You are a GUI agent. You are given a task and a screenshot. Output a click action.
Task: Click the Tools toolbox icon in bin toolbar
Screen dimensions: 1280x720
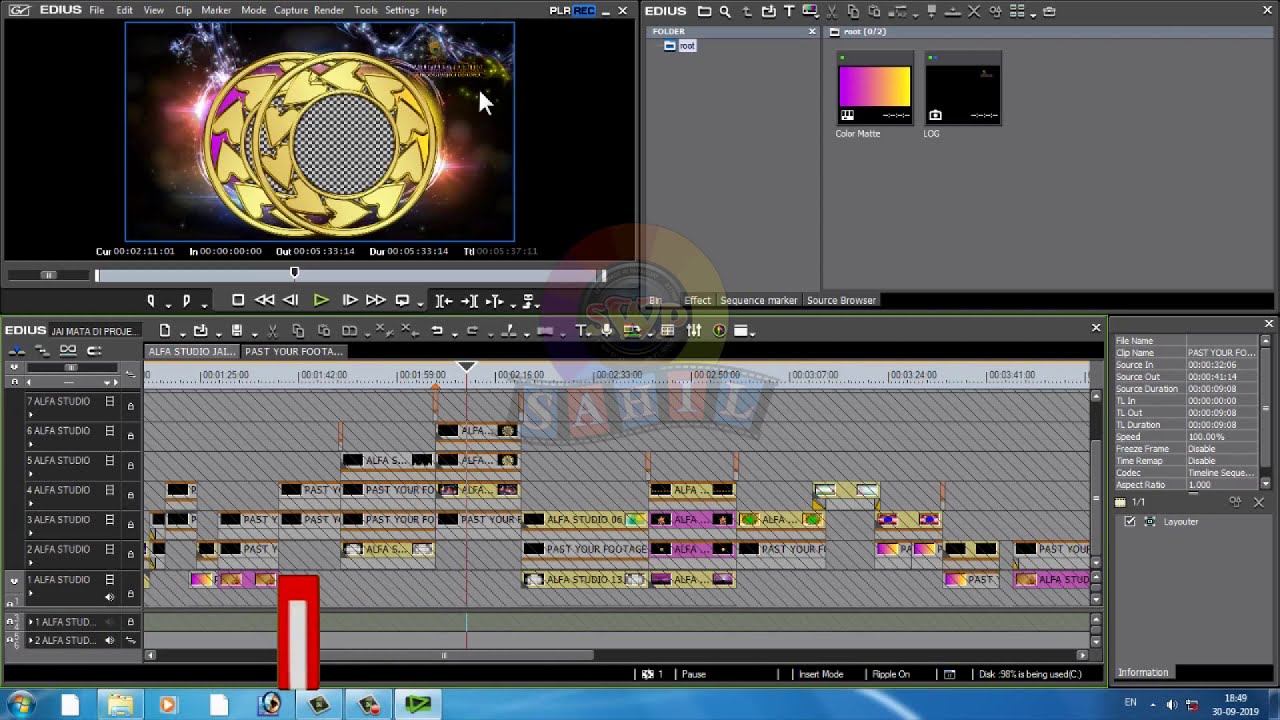pyautogui.click(x=1049, y=11)
